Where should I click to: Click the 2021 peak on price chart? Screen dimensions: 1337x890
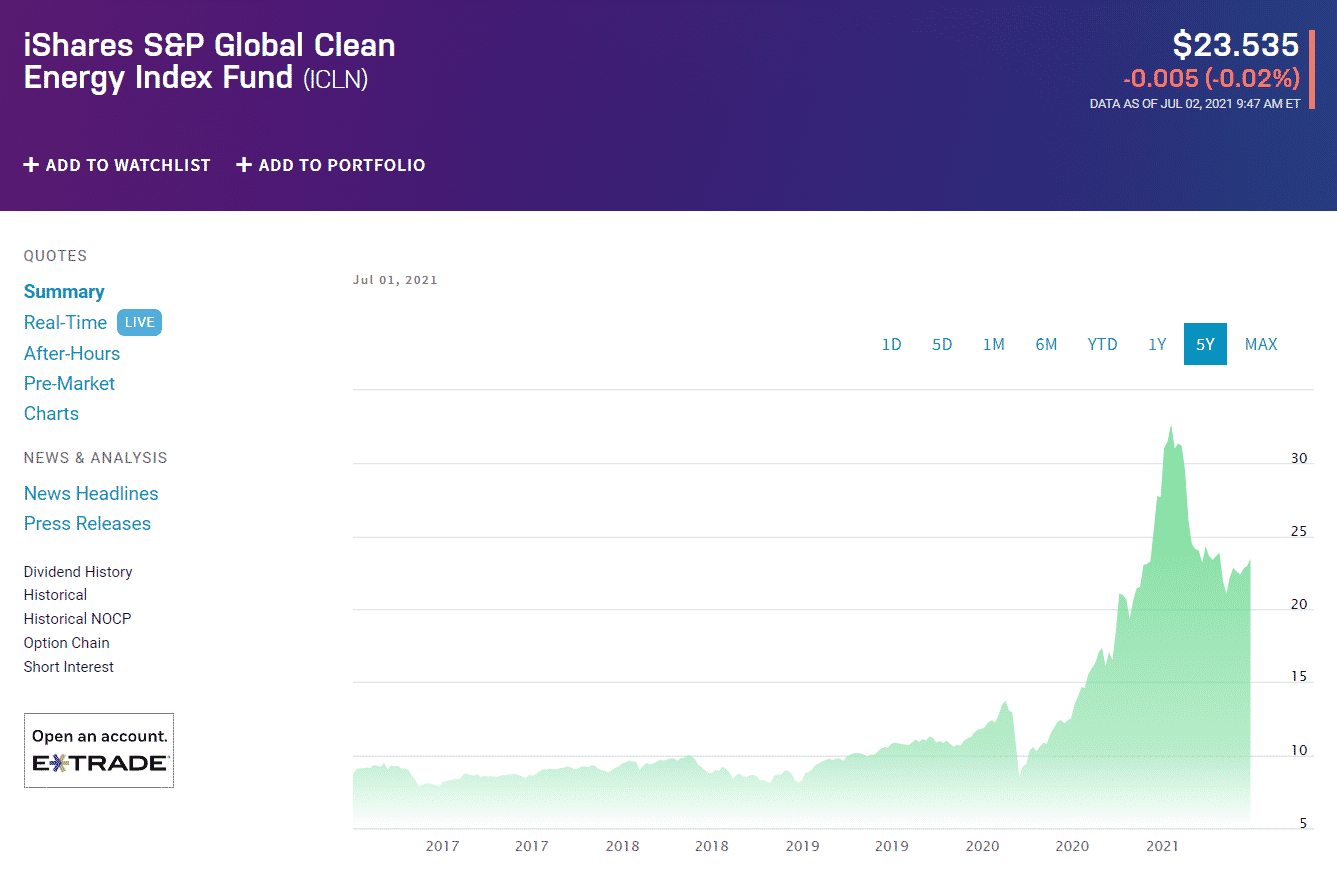click(1171, 427)
